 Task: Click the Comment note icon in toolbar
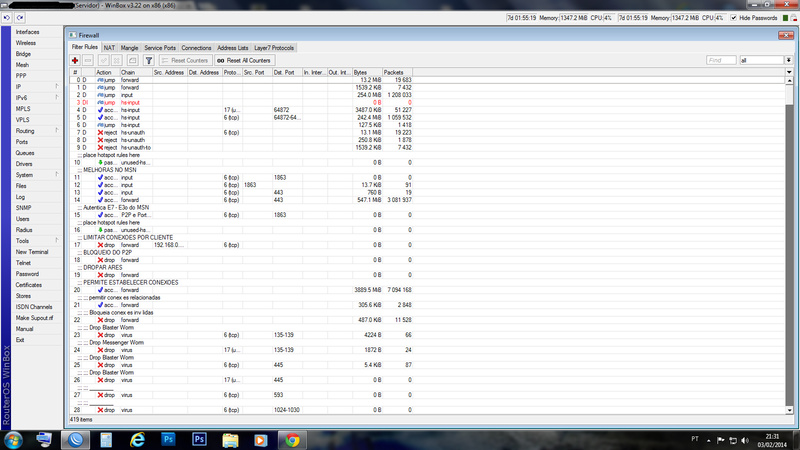[133, 60]
